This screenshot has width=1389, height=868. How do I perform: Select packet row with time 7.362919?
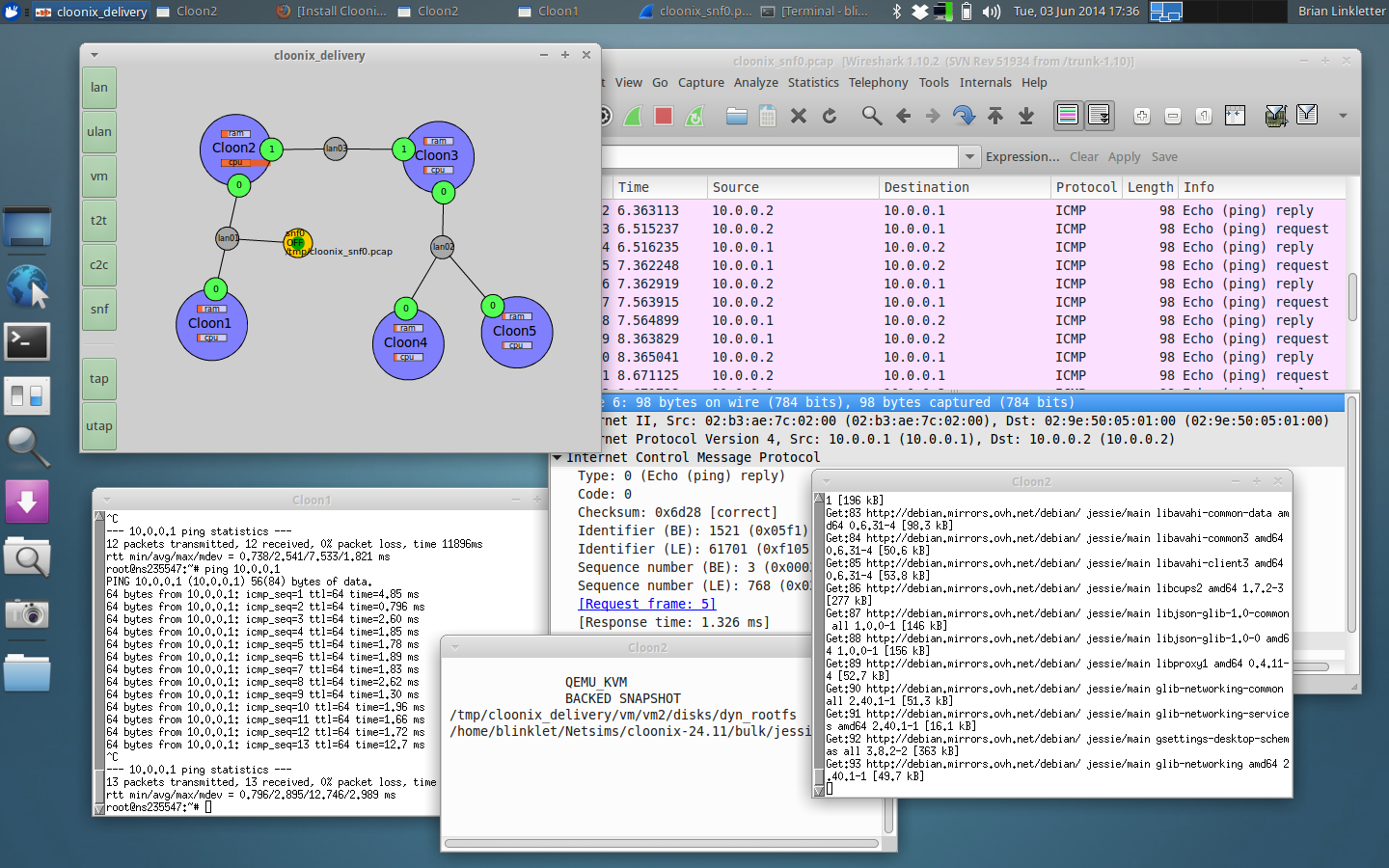click(x=972, y=284)
